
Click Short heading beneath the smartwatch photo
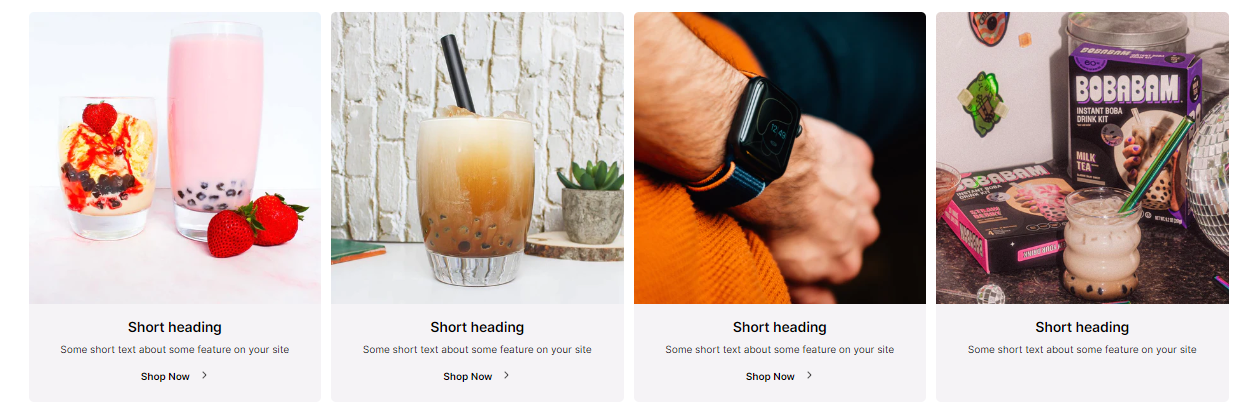[x=780, y=327]
